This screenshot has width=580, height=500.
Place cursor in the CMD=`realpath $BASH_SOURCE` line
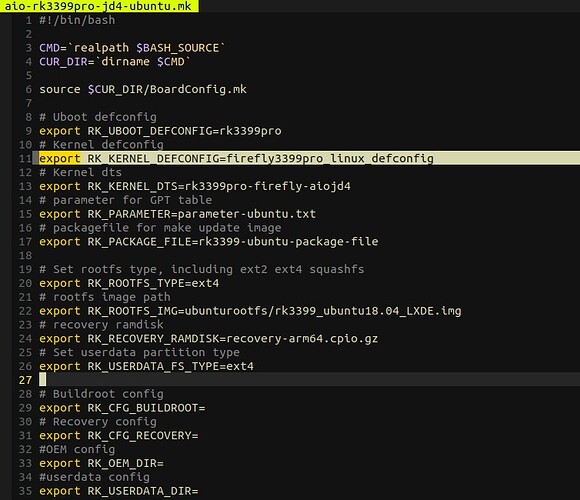(x=132, y=48)
